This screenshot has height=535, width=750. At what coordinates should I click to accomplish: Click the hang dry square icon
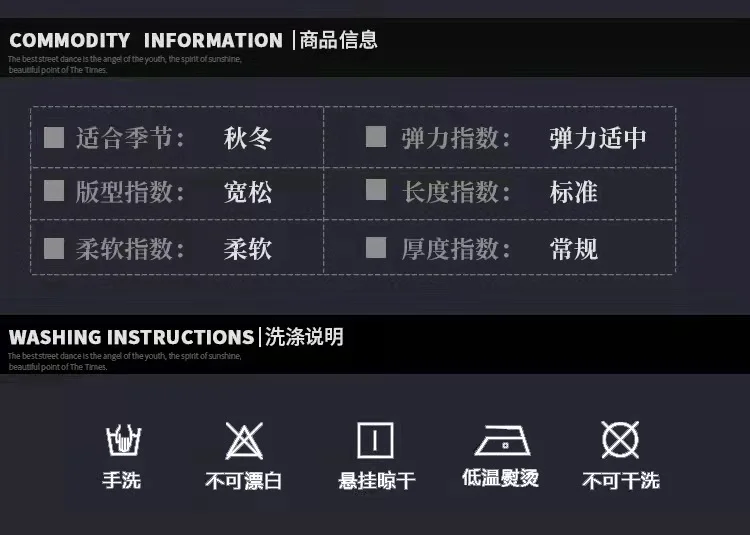pos(375,440)
